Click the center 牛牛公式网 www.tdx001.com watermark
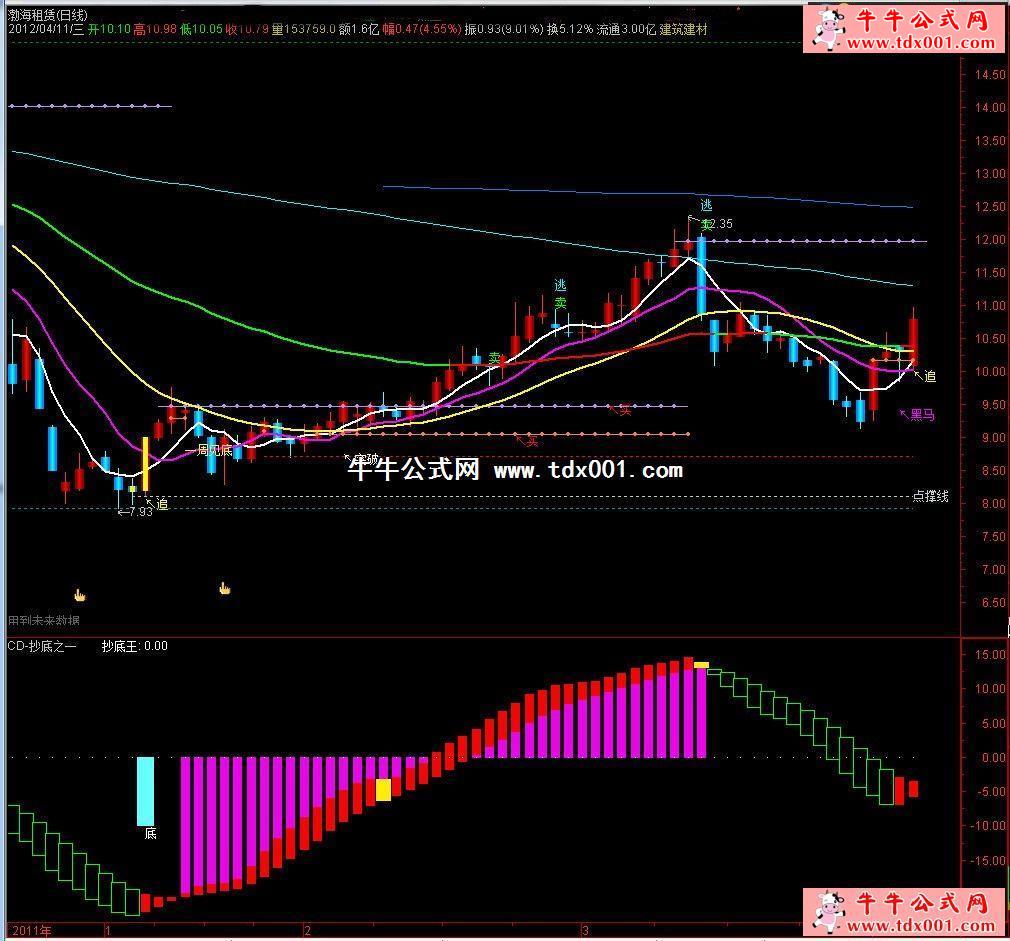This screenshot has height=941, width=1010. pyautogui.click(x=515, y=470)
